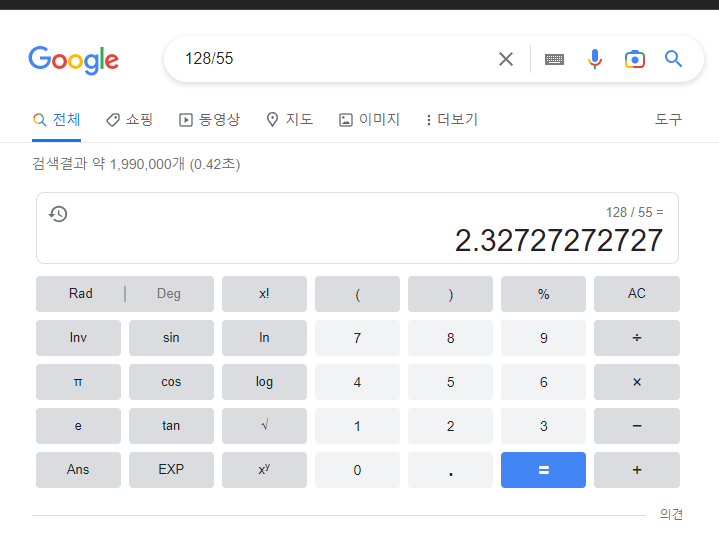Switch calculator to Deg mode
719x538 pixels.
tap(169, 294)
